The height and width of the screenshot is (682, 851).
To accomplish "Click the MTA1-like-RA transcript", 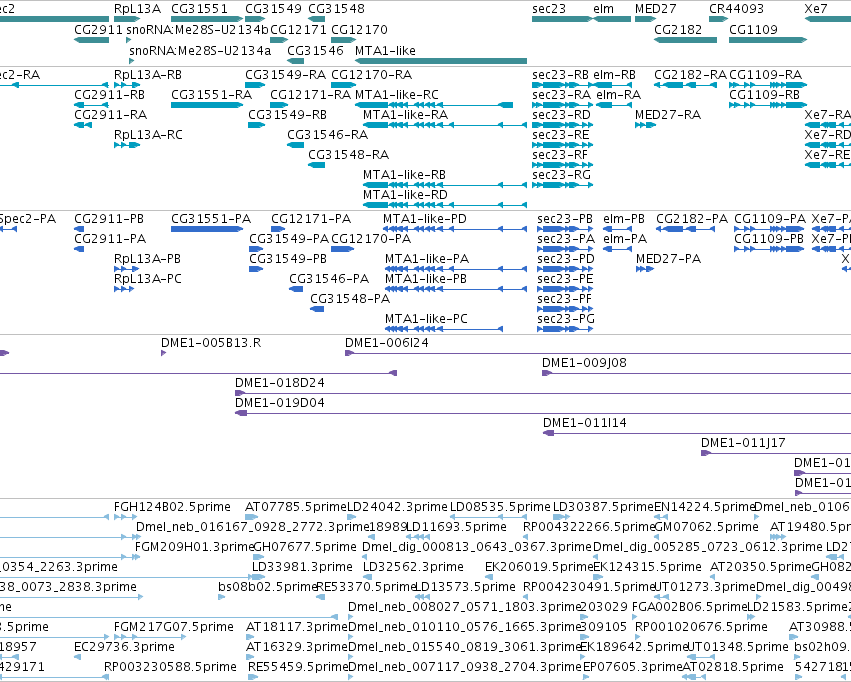I will [445, 125].
